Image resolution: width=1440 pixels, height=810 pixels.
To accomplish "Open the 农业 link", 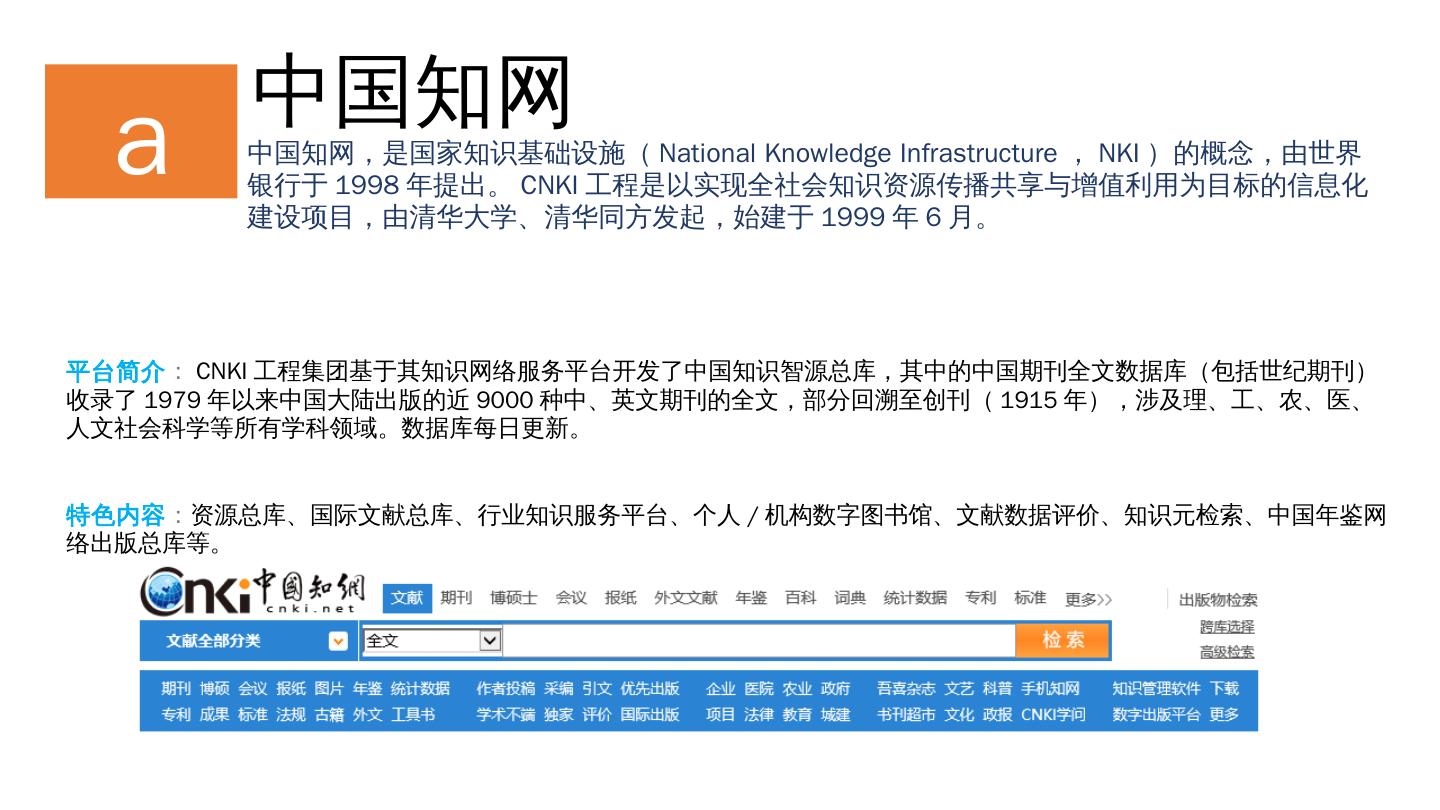I will click(x=797, y=688).
